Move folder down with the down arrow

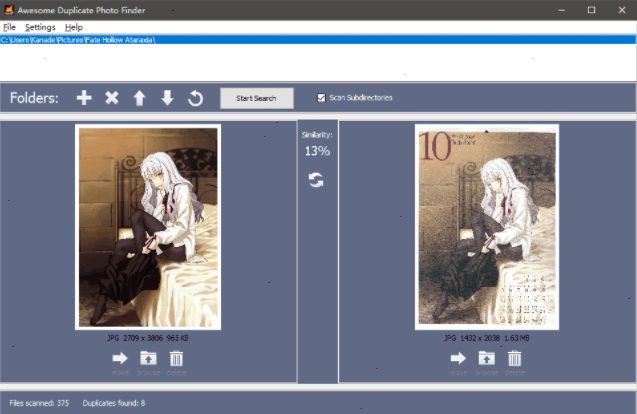pyautogui.click(x=167, y=98)
